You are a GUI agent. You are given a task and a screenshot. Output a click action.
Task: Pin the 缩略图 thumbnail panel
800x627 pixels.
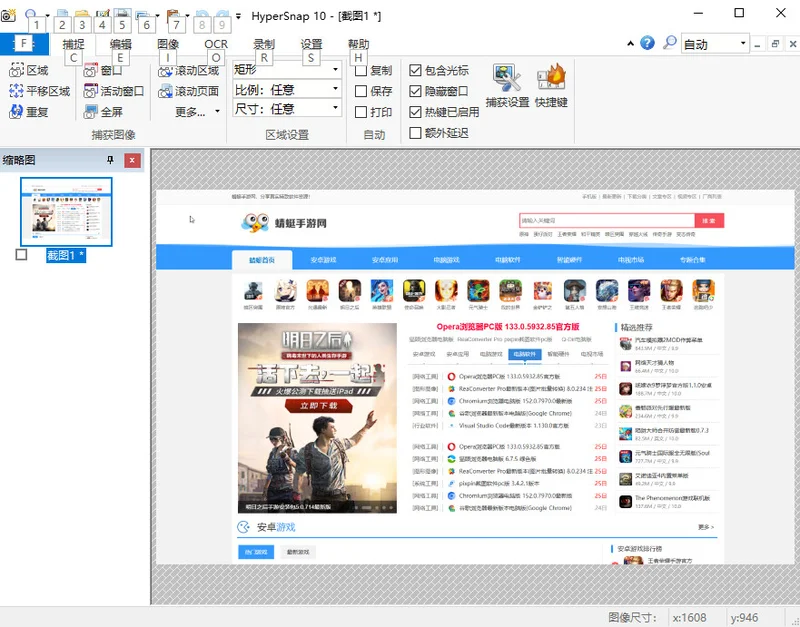coord(110,160)
